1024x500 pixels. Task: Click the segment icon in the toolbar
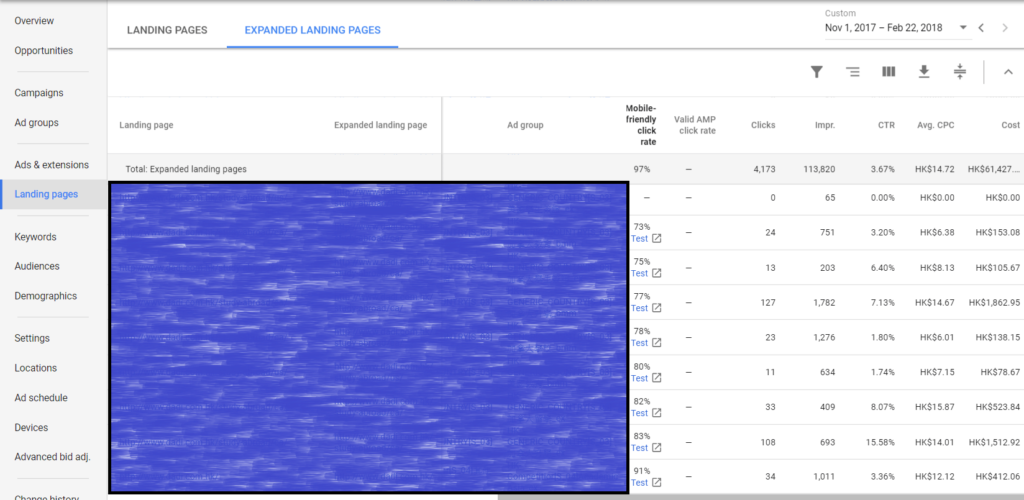click(x=852, y=72)
